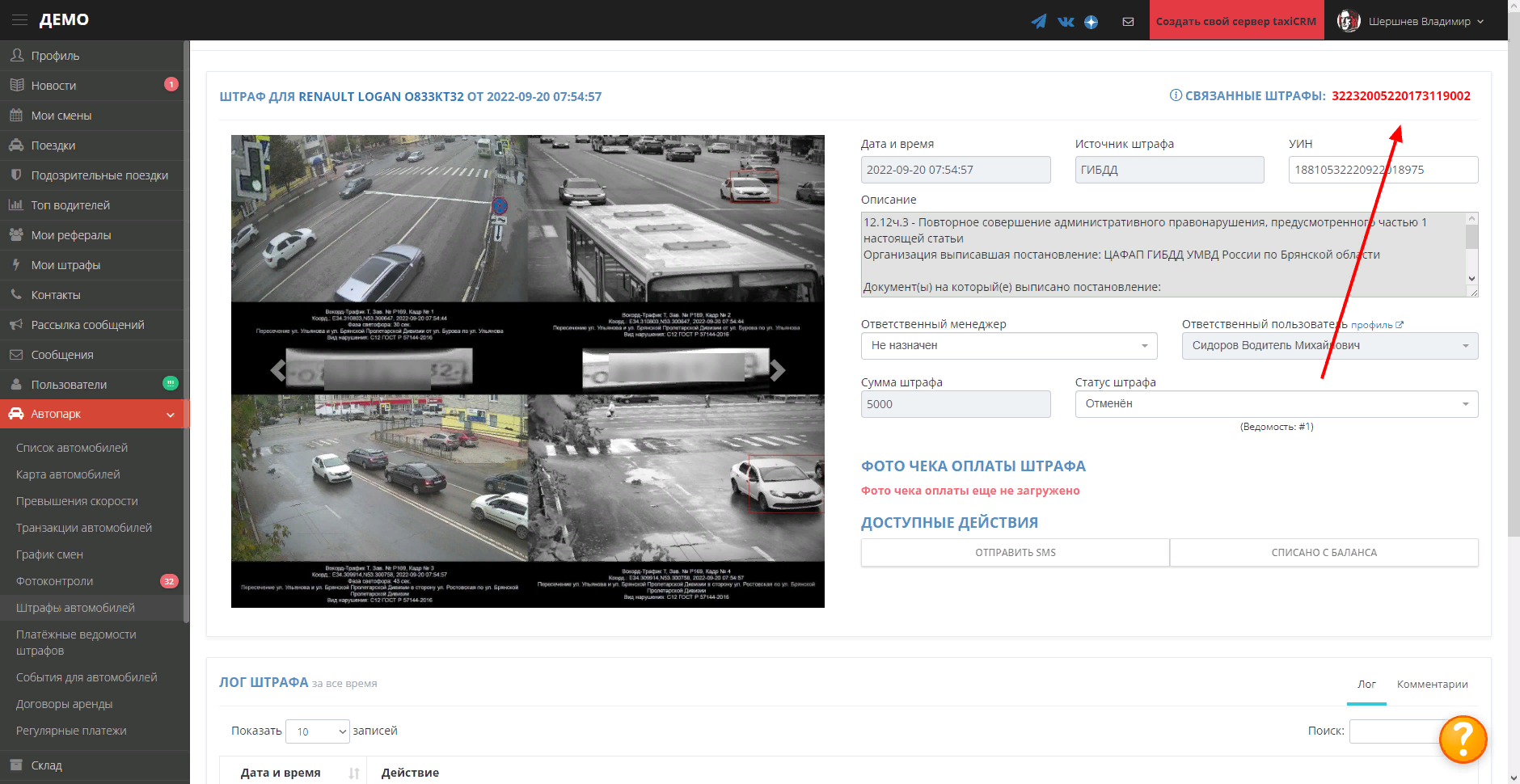Click the Поездки car icon
The width and height of the screenshot is (1520, 784).
[16, 145]
